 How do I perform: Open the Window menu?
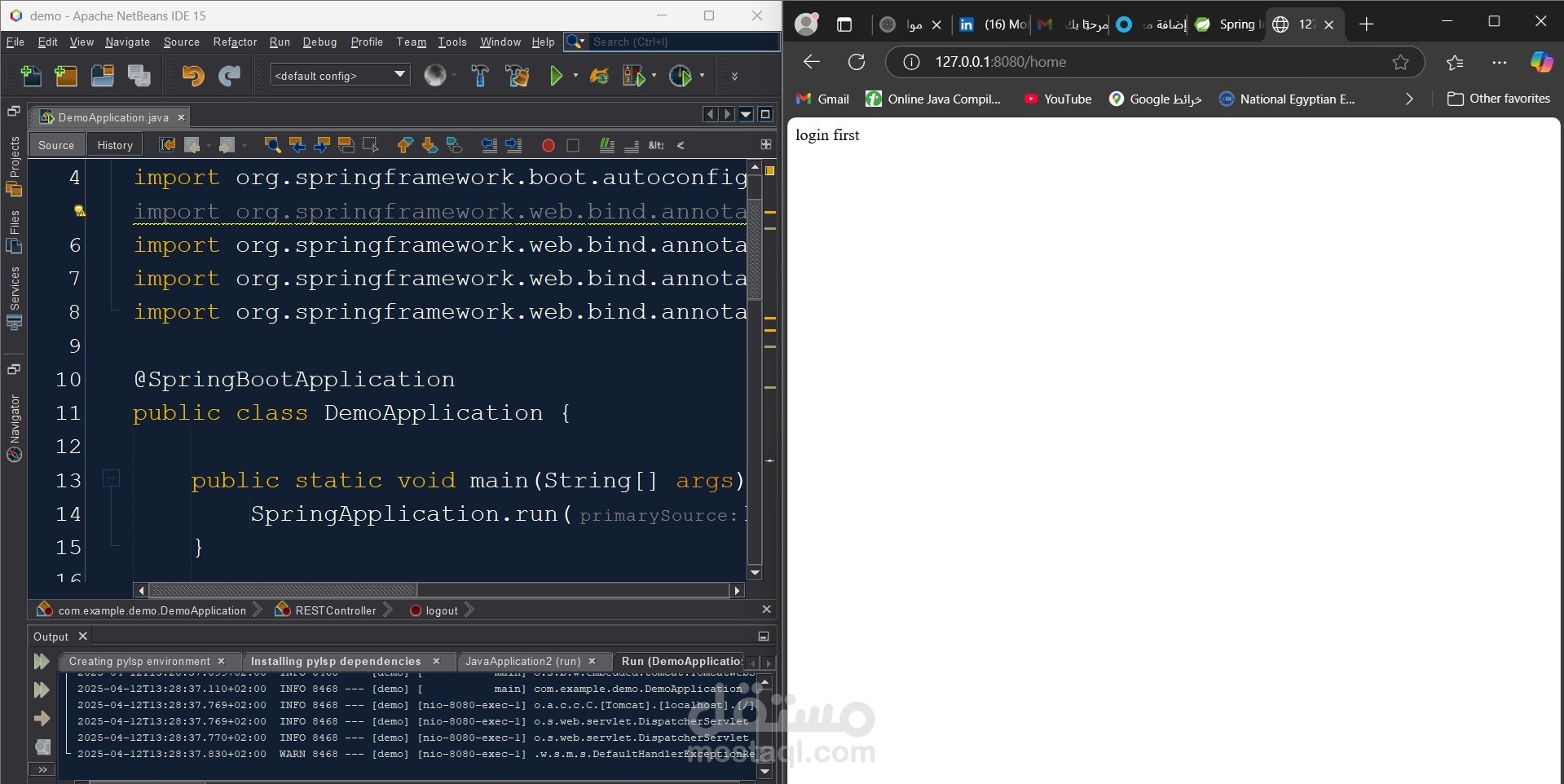(x=500, y=42)
